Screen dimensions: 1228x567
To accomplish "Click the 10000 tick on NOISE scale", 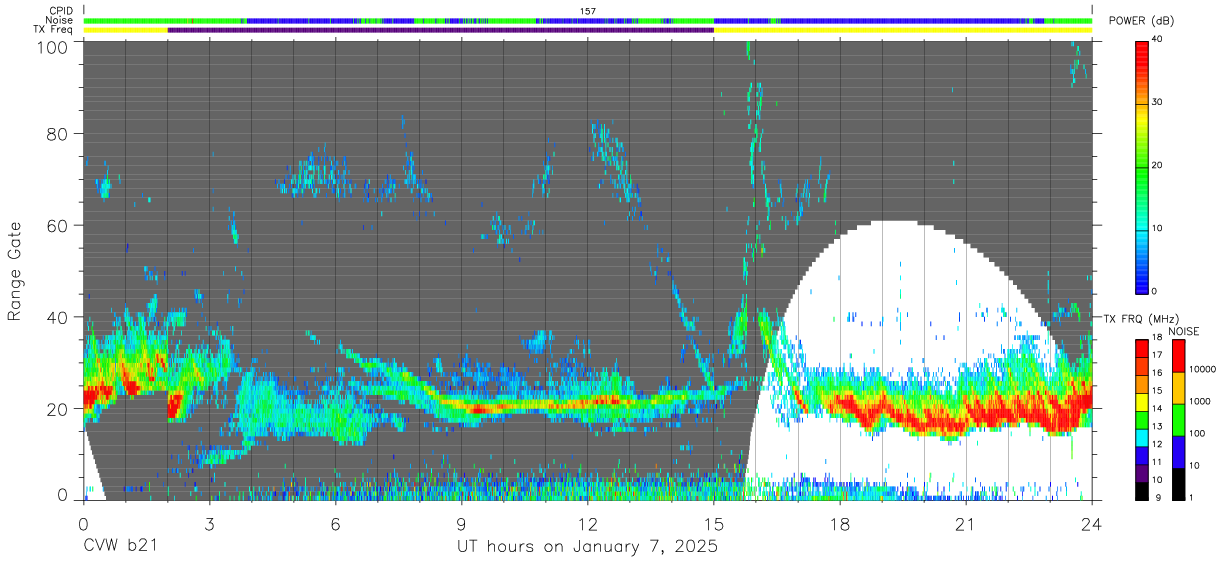I will click(x=1201, y=369).
